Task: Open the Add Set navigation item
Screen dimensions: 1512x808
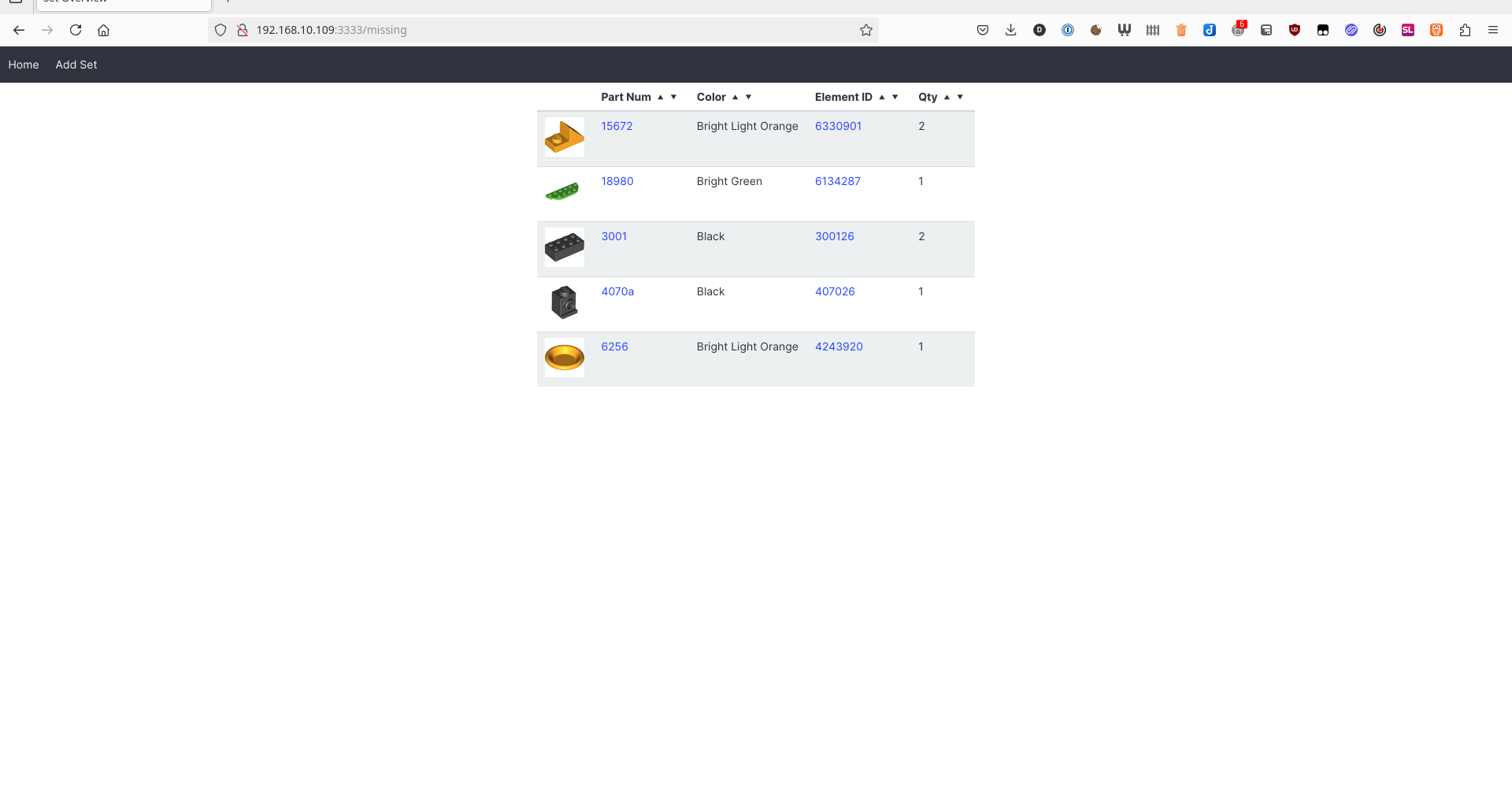Action: [x=76, y=65]
